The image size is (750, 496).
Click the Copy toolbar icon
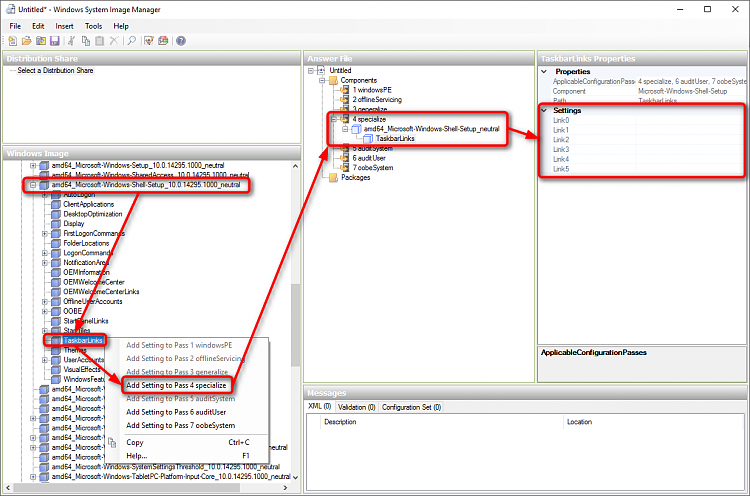click(x=86, y=41)
